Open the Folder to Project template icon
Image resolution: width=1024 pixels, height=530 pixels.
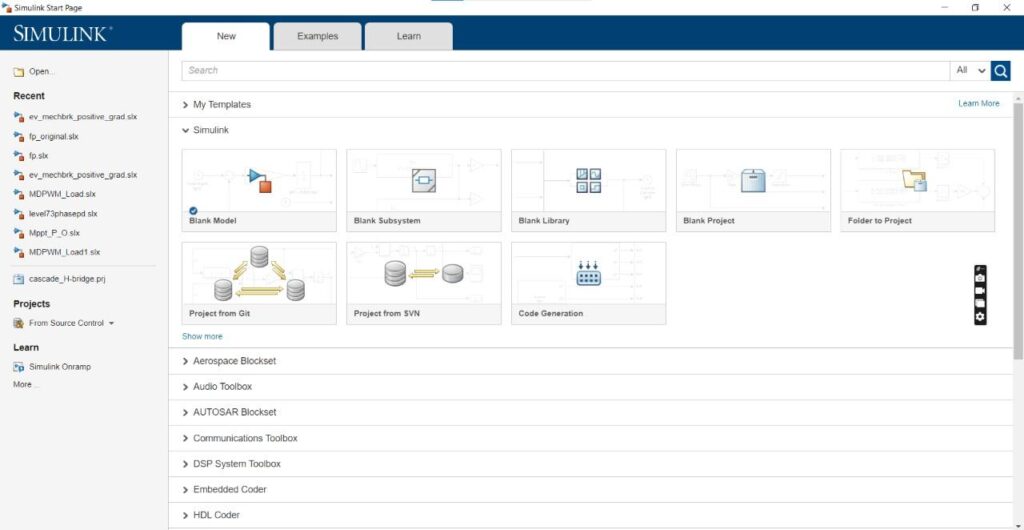point(914,180)
